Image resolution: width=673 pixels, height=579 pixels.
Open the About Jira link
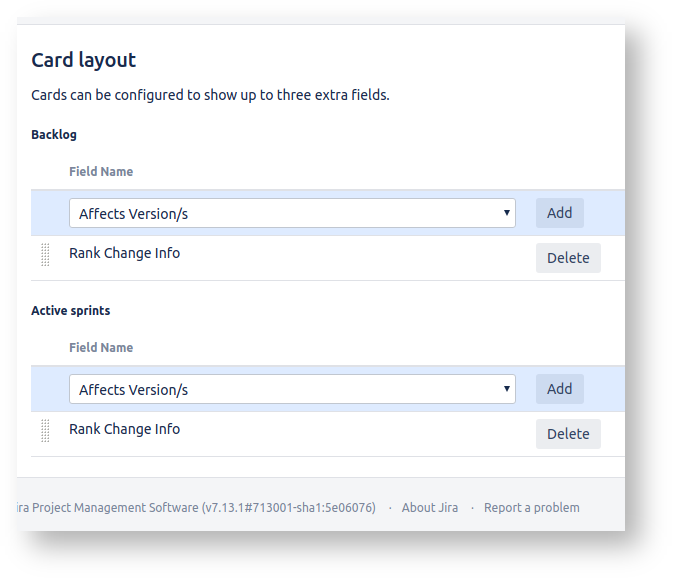click(430, 508)
